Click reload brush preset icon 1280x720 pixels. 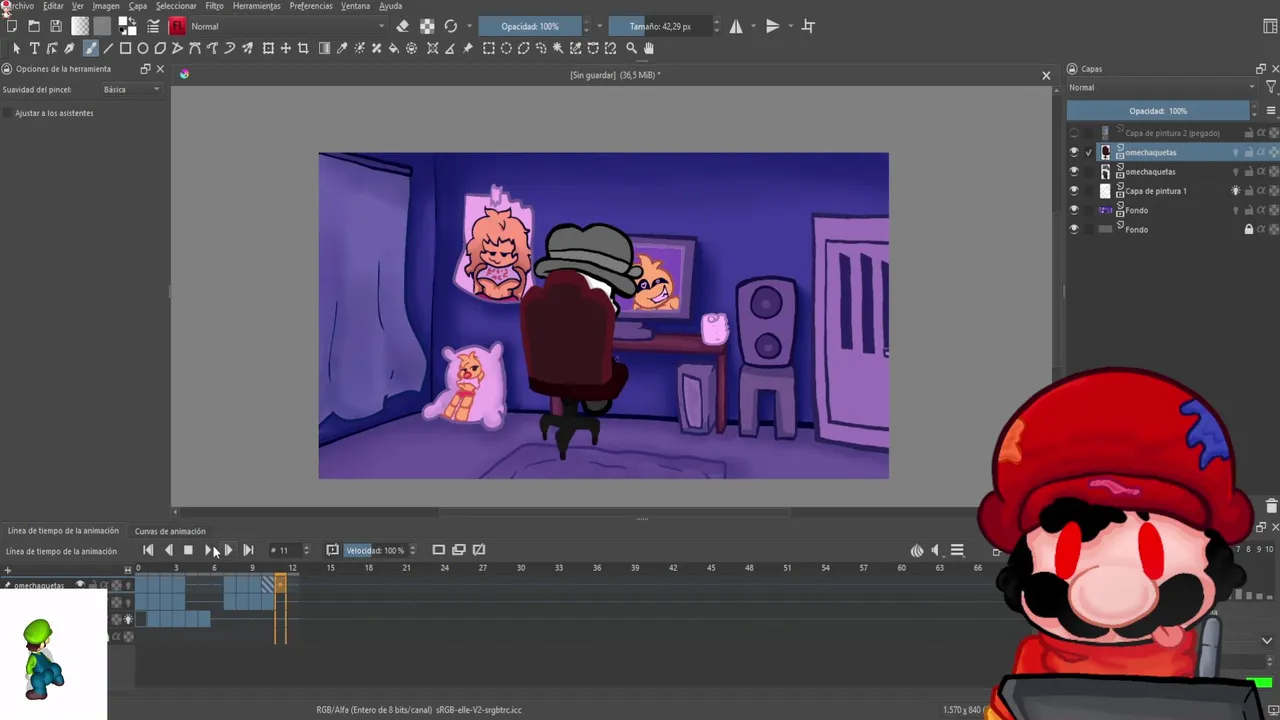(x=451, y=26)
